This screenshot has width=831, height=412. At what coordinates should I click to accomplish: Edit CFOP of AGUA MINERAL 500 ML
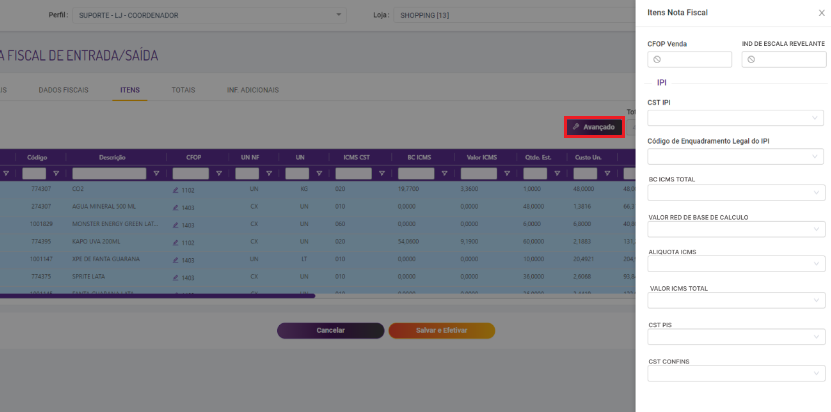[x=175, y=207]
